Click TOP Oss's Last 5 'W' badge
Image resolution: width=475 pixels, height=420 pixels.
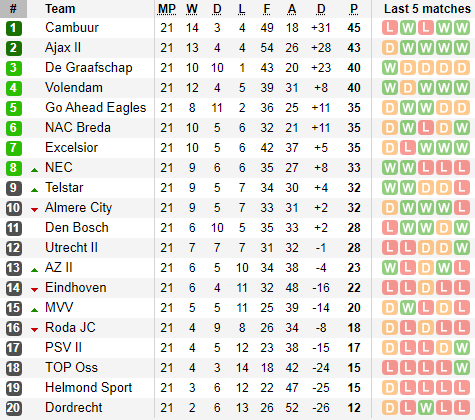(462, 368)
